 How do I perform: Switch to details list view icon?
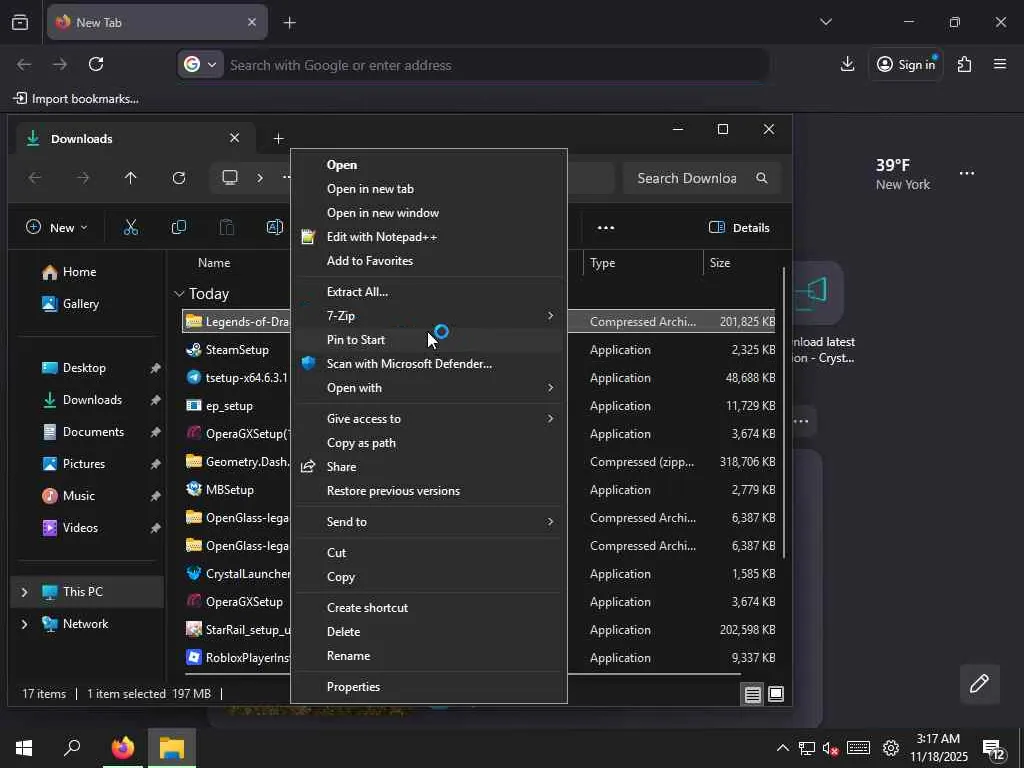(x=753, y=694)
